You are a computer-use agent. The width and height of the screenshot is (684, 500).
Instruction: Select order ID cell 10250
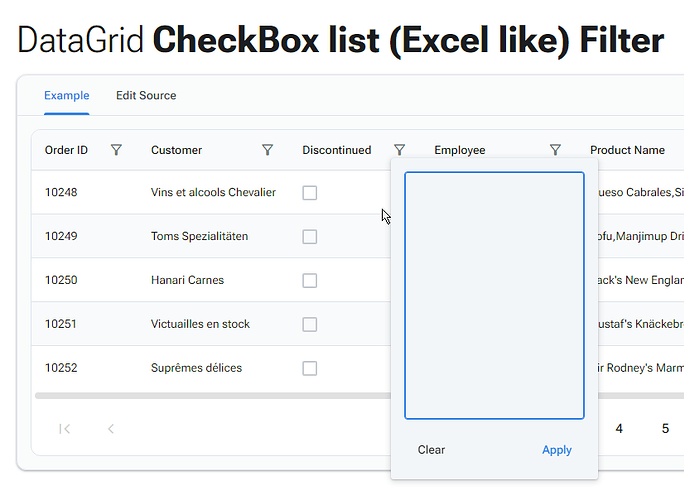(61, 280)
